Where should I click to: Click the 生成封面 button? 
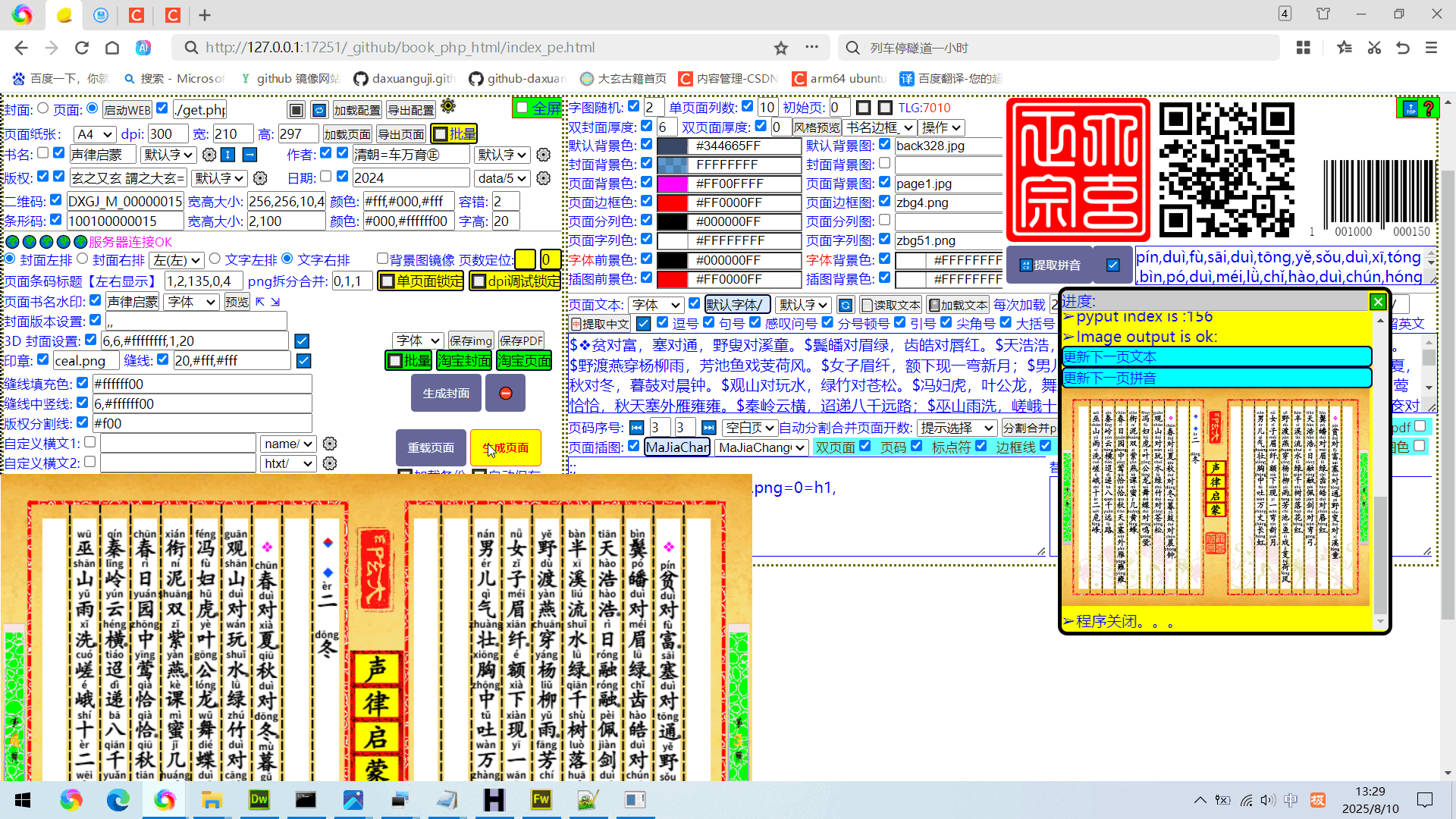pos(446,394)
